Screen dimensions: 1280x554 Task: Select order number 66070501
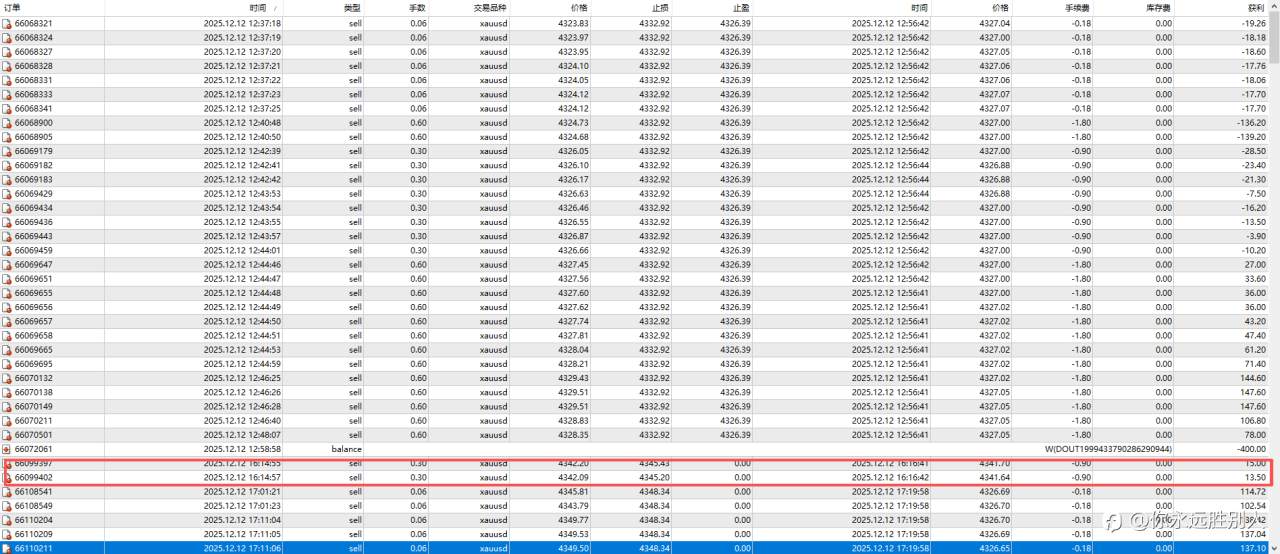(x=34, y=435)
